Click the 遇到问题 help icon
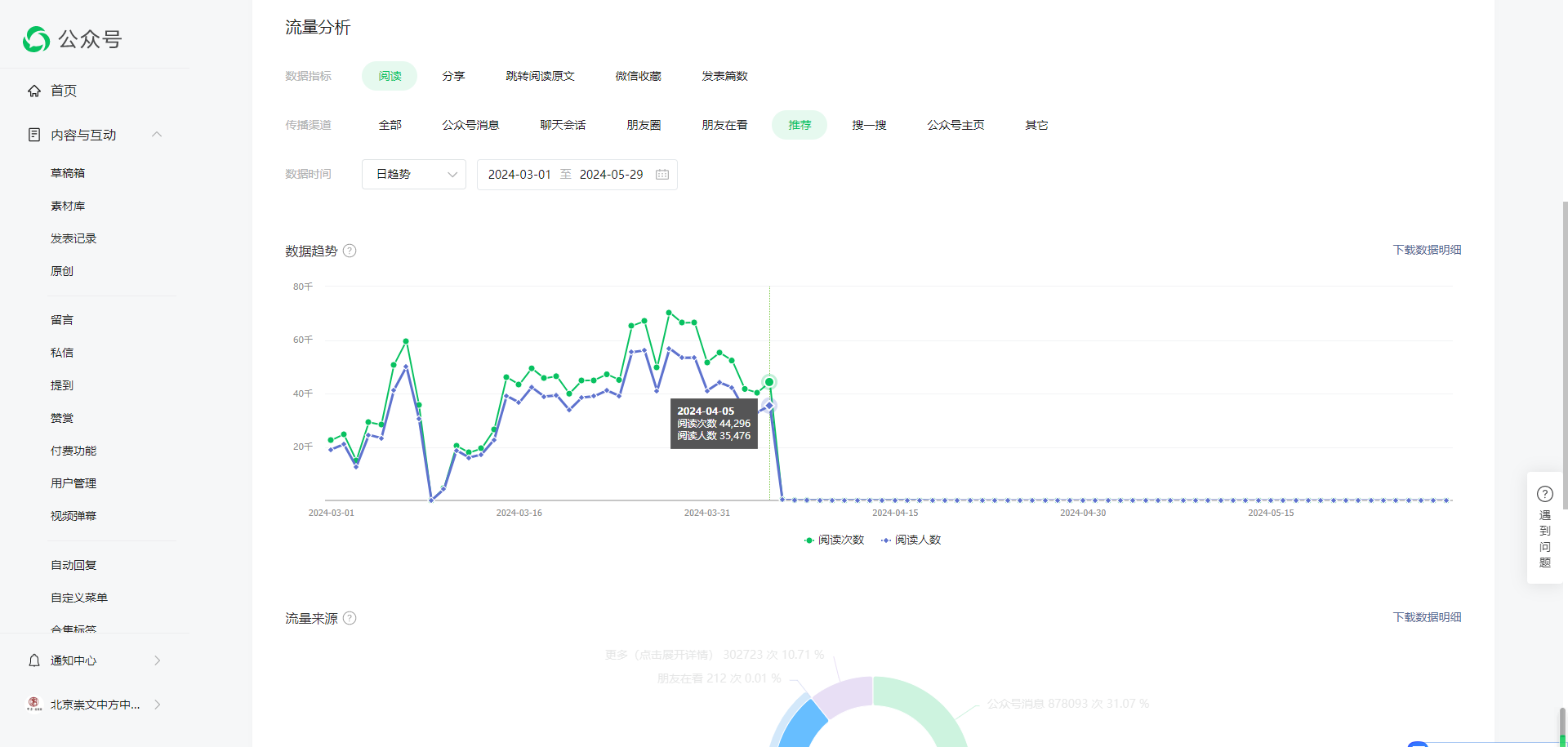 tap(1545, 494)
